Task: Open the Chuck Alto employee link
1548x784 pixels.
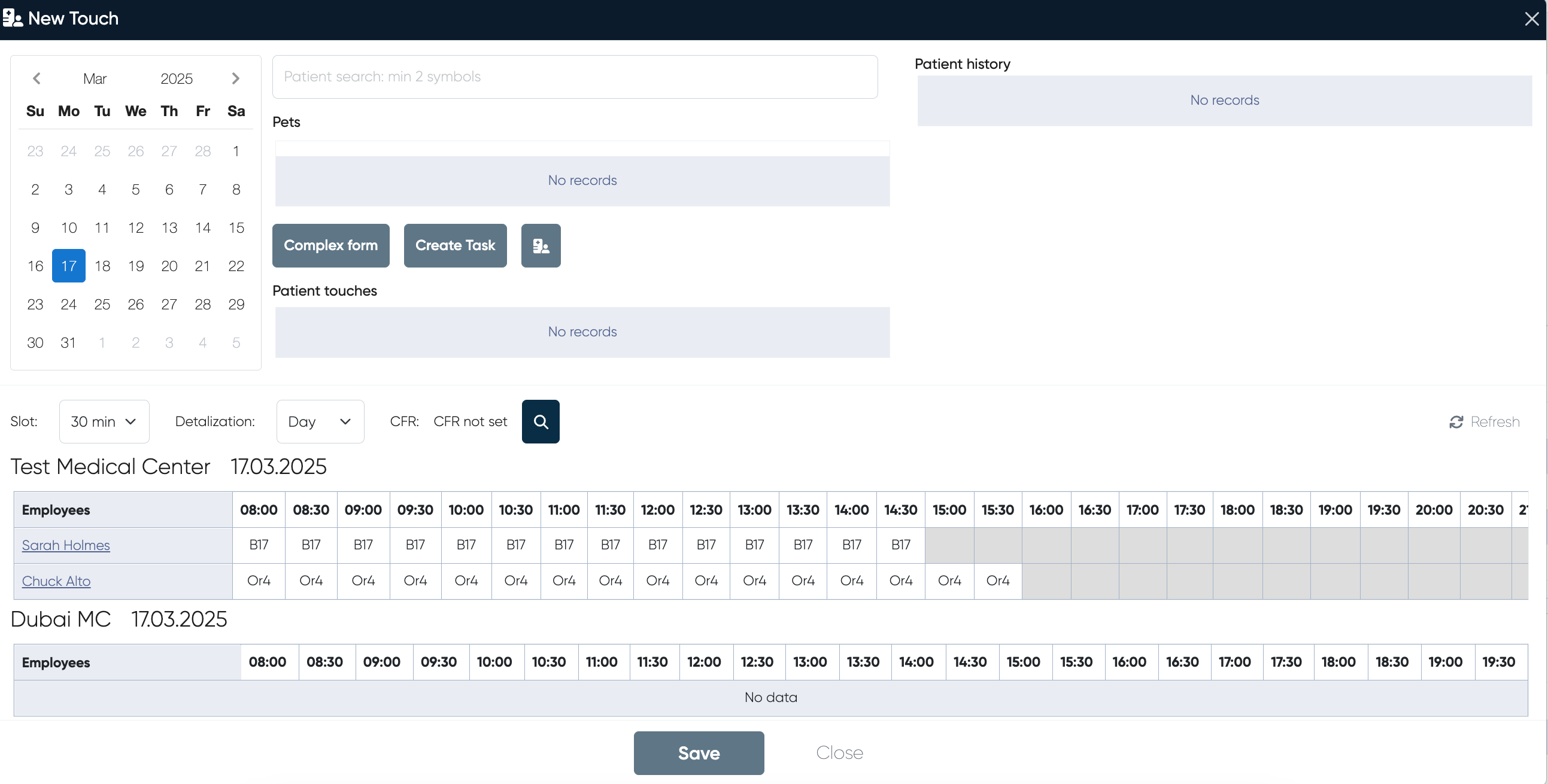Action: (x=56, y=582)
